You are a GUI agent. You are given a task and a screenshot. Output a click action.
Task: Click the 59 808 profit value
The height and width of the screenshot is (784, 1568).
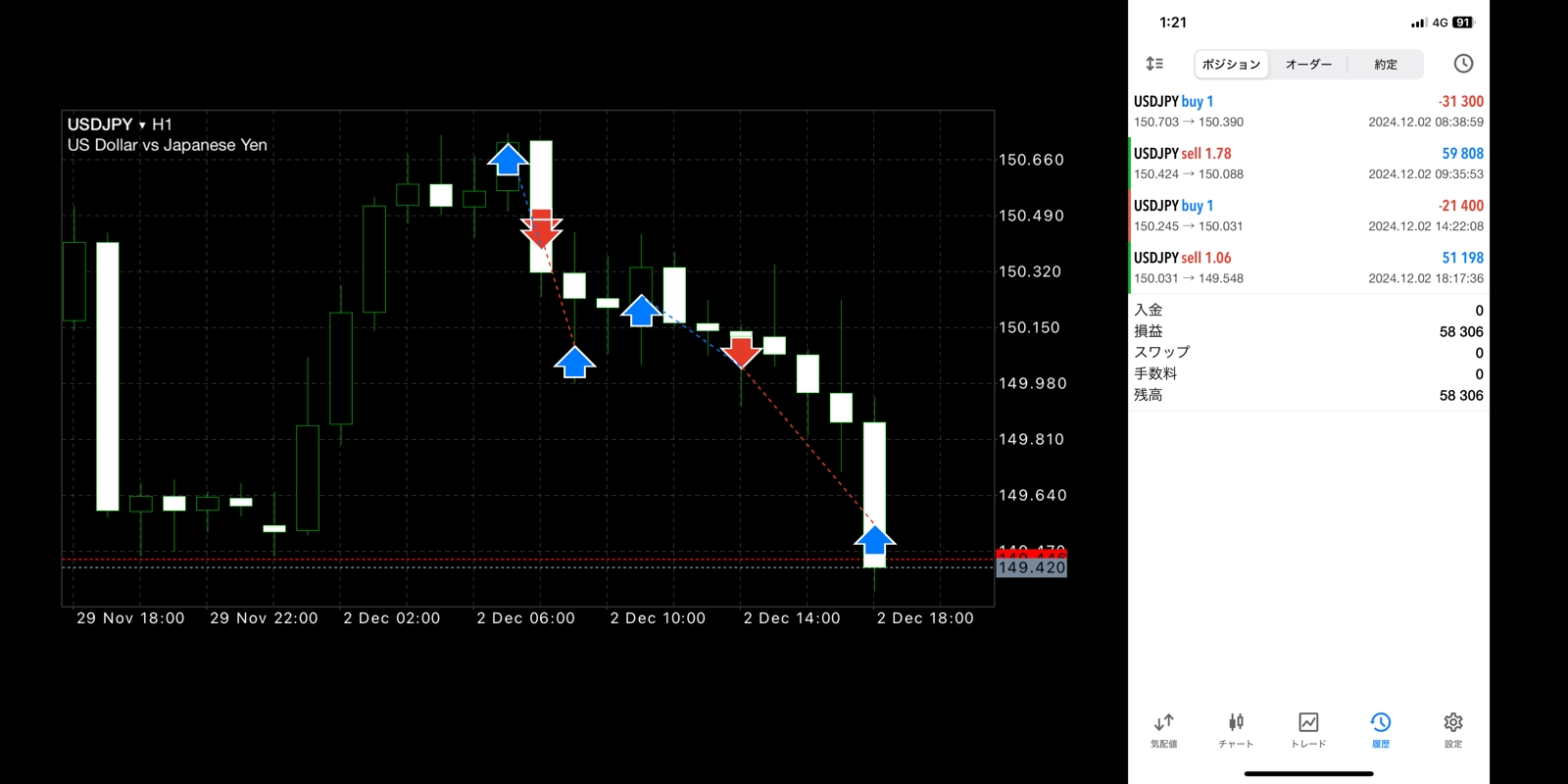[1462, 154]
